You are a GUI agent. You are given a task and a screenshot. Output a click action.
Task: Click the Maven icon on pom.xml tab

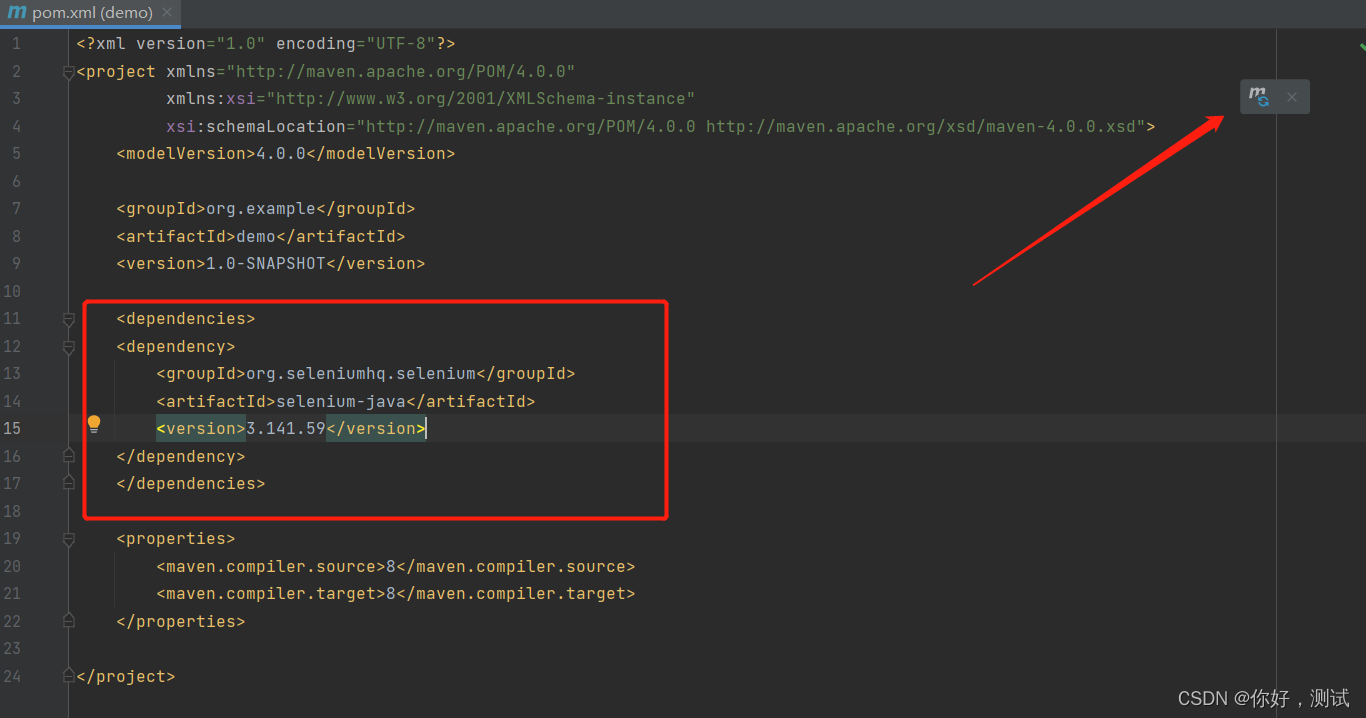[x=17, y=12]
